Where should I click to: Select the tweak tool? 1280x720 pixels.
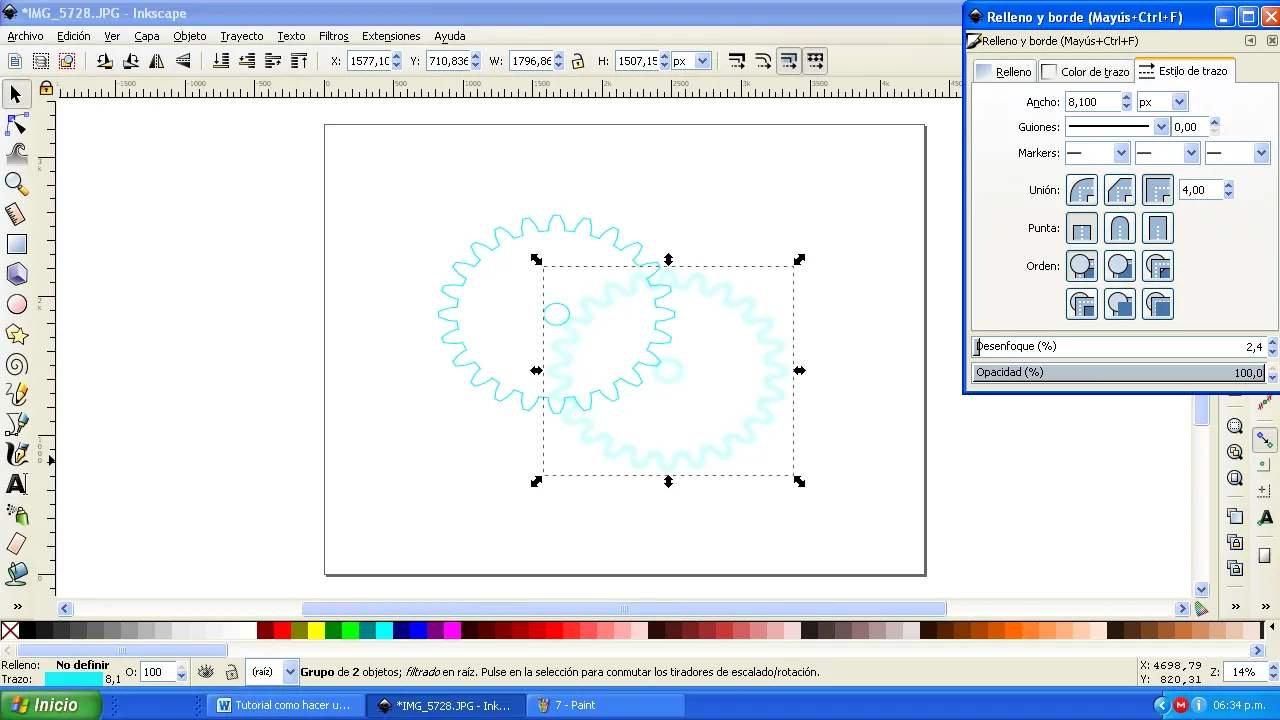tap(16, 154)
